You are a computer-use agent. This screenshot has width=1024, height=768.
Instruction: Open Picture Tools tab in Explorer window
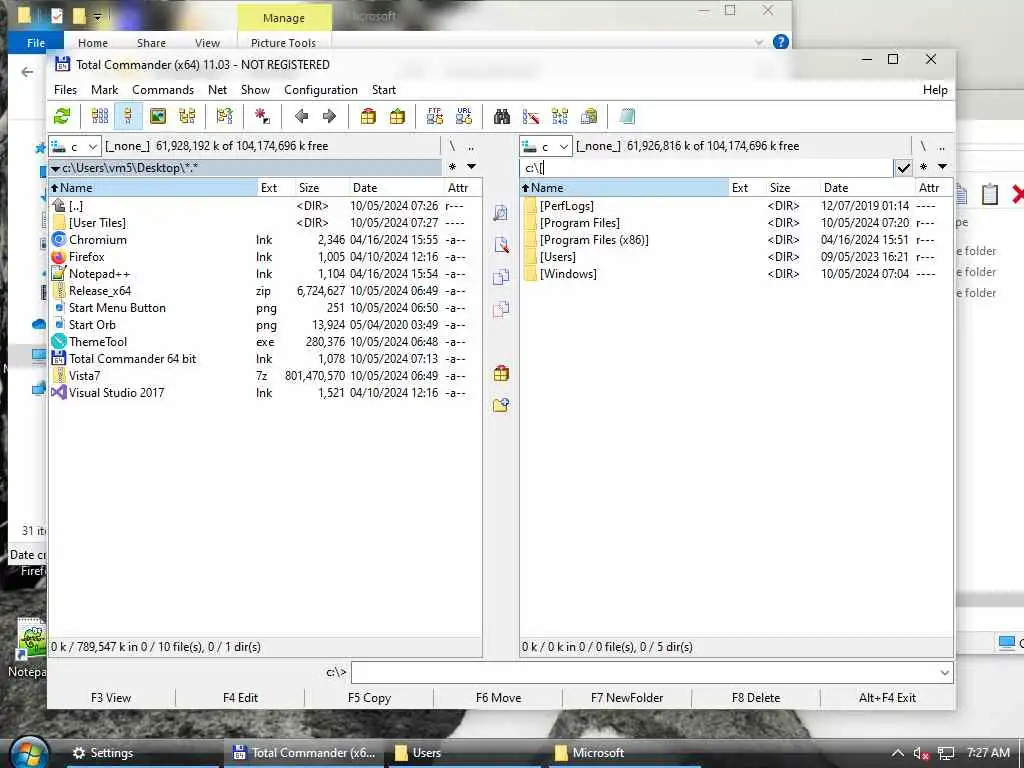[x=283, y=43]
